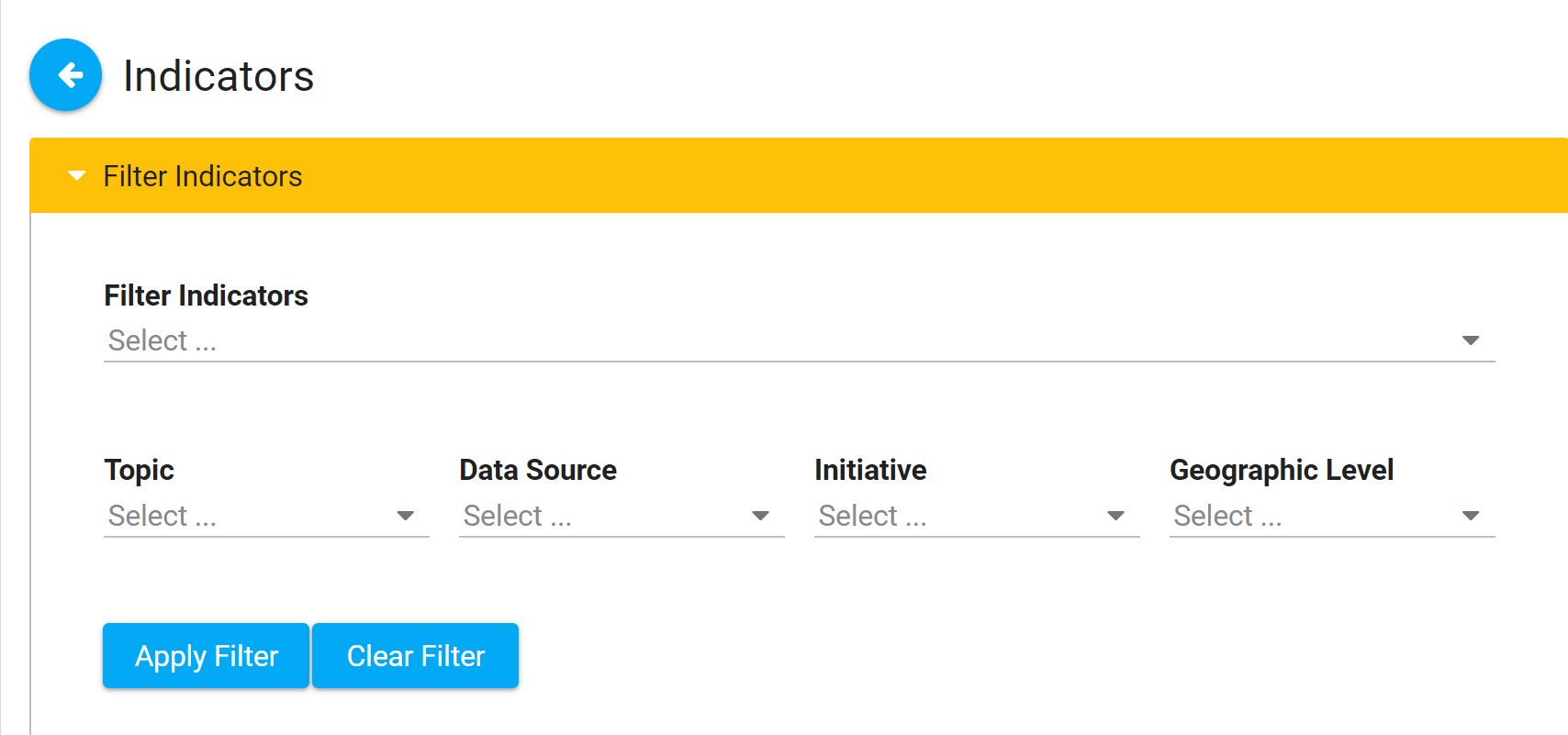
Task: Open the Topic select dropdown
Action: [x=266, y=516]
